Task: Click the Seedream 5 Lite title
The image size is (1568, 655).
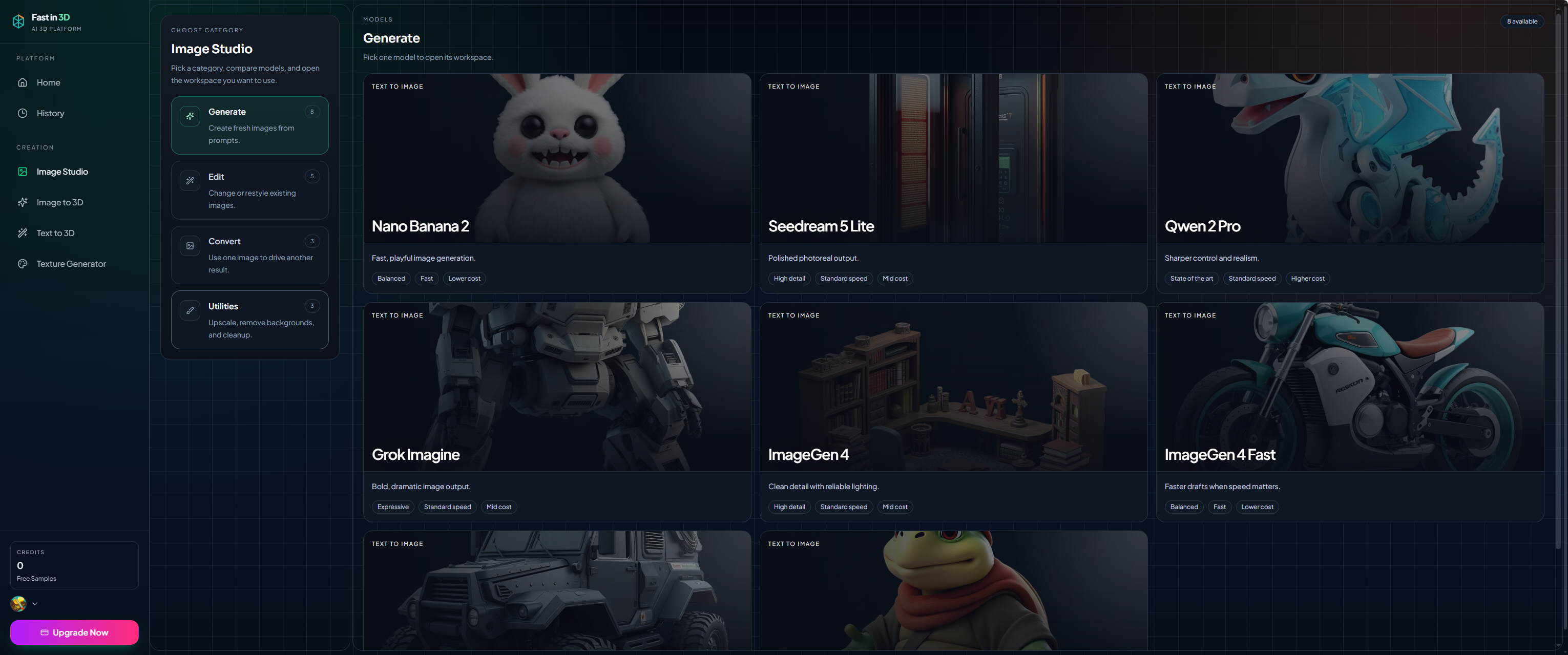Action: 821,226
